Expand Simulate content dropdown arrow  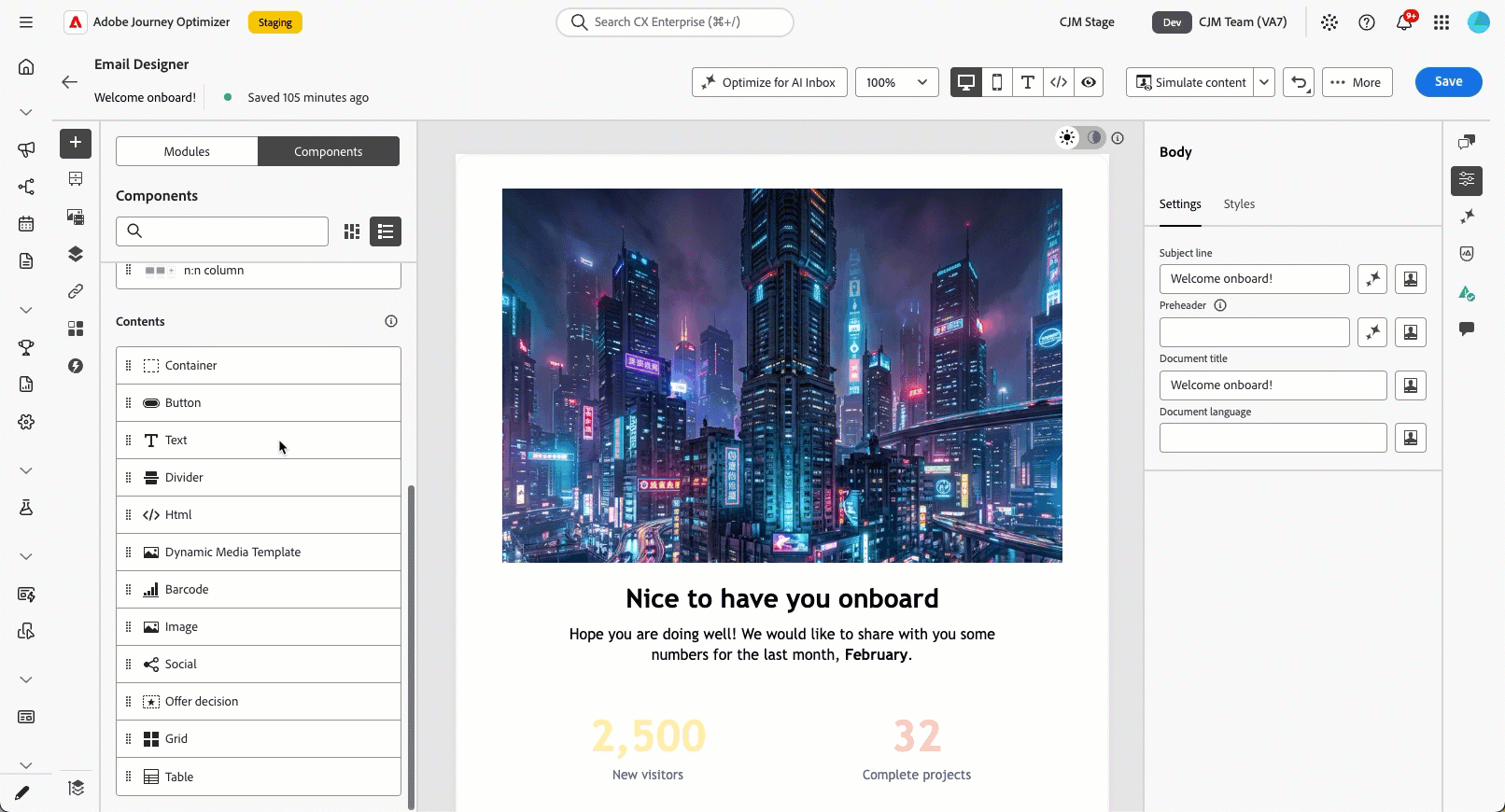1264,82
